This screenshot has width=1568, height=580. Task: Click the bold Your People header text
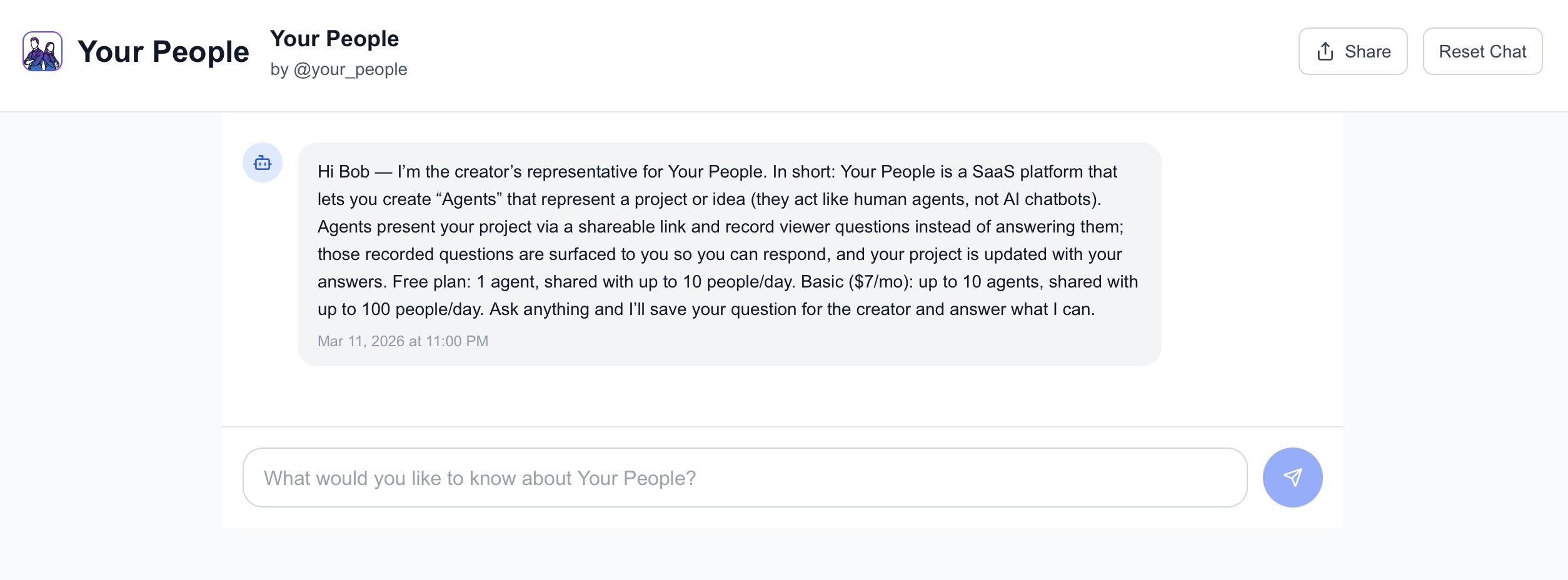pos(164,52)
